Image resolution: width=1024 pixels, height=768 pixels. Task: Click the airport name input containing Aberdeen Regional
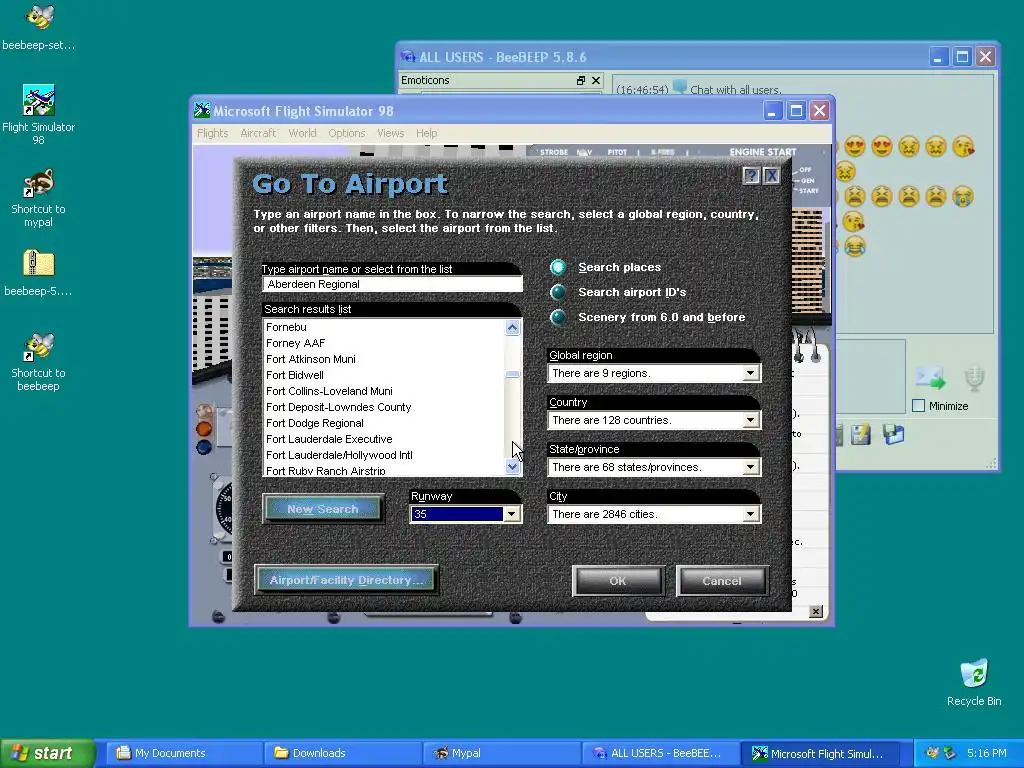point(392,284)
